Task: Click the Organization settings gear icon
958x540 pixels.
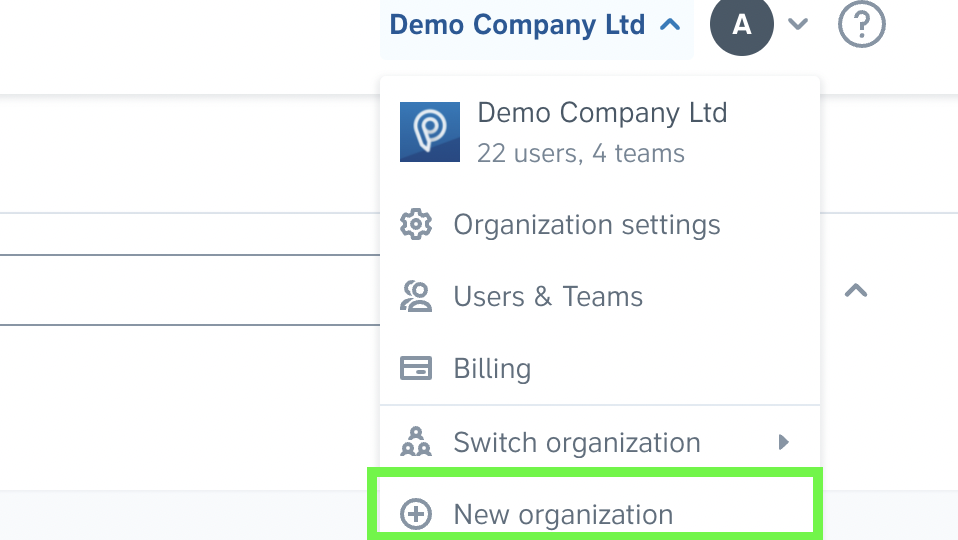Action: [x=416, y=224]
